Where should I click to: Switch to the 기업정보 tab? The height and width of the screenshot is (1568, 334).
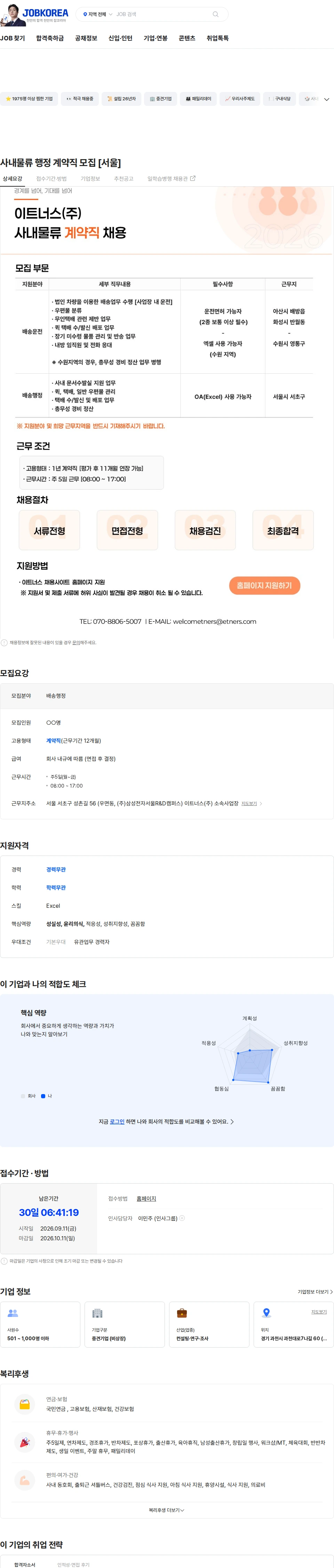coord(90,179)
